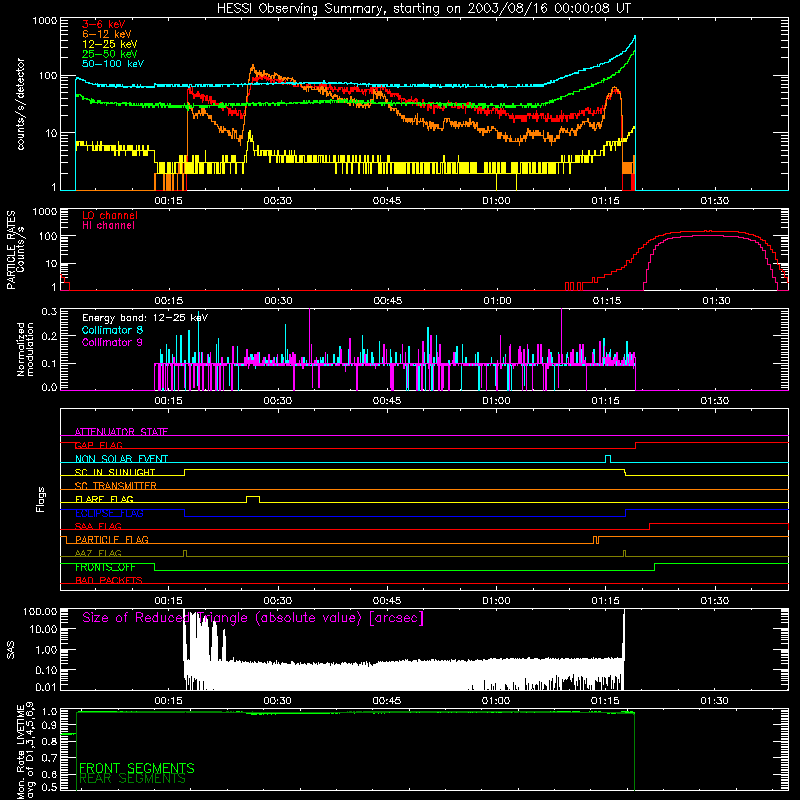Image resolution: width=800 pixels, height=800 pixels.
Task: Select the Collimator 9 legend label
Action: pyautogui.click(x=112, y=342)
